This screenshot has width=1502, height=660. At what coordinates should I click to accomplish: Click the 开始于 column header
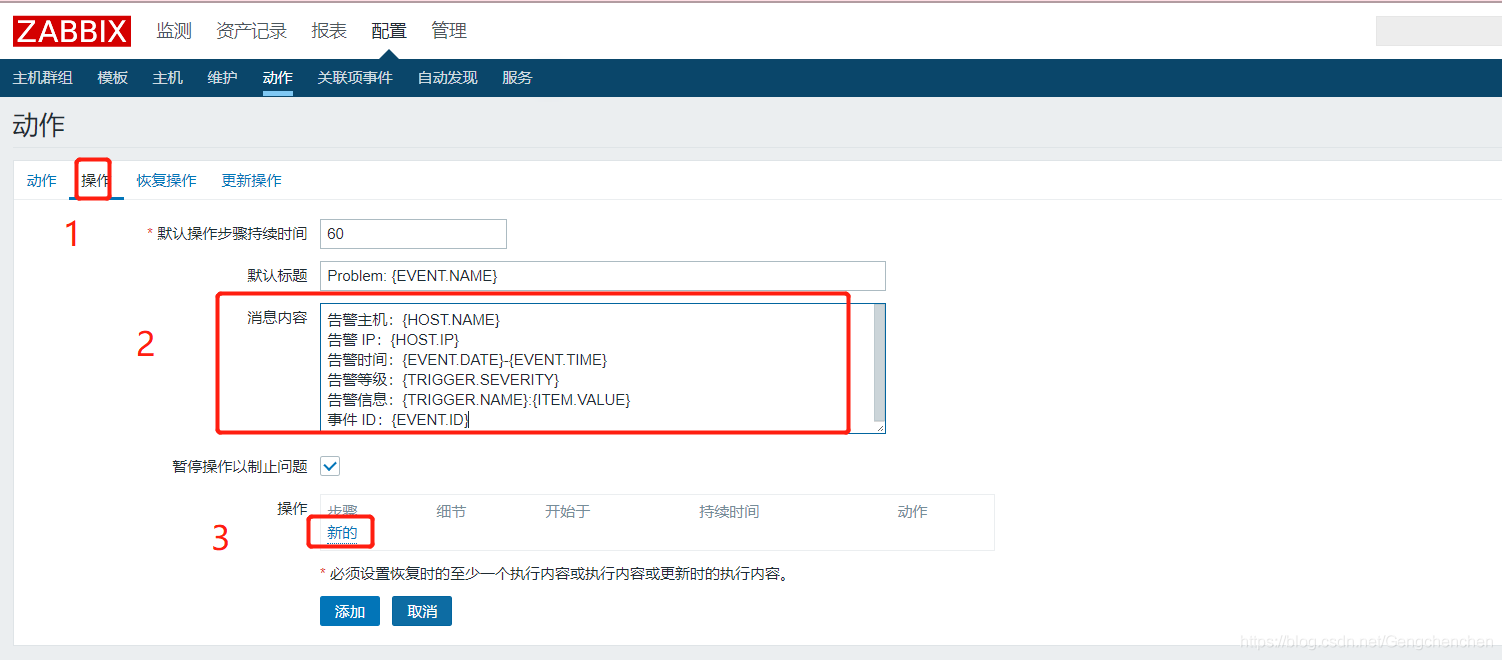click(568, 511)
